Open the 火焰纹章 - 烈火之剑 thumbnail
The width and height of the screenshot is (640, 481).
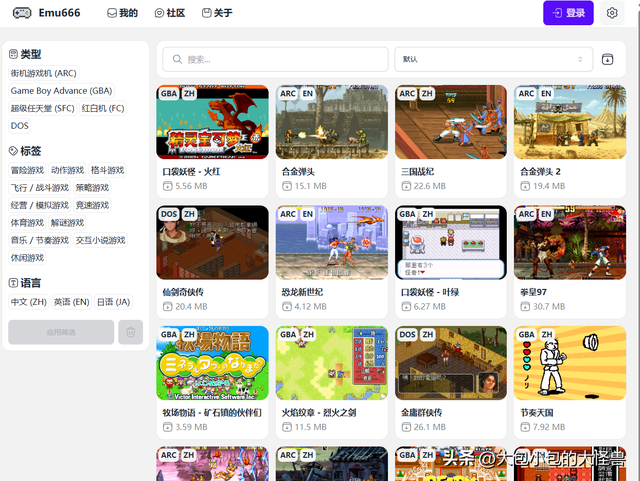pos(331,363)
